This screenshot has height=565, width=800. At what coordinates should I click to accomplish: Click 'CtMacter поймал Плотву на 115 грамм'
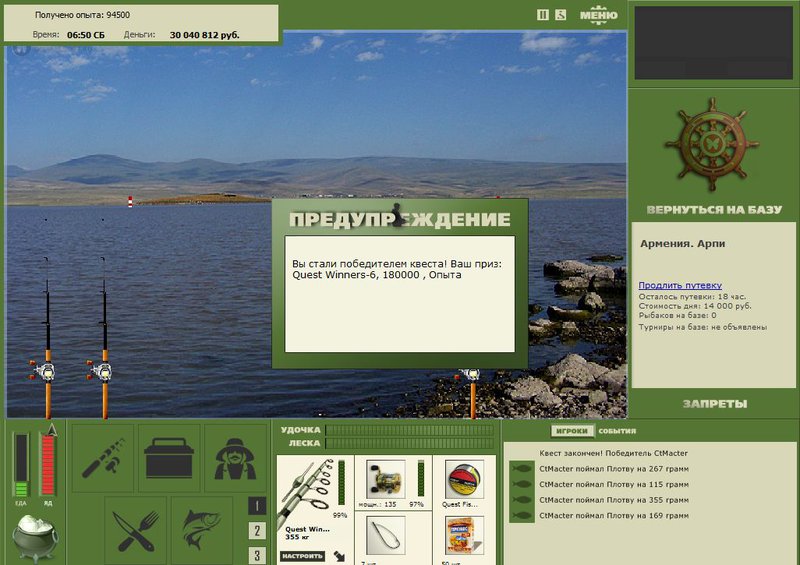point(614,484)
